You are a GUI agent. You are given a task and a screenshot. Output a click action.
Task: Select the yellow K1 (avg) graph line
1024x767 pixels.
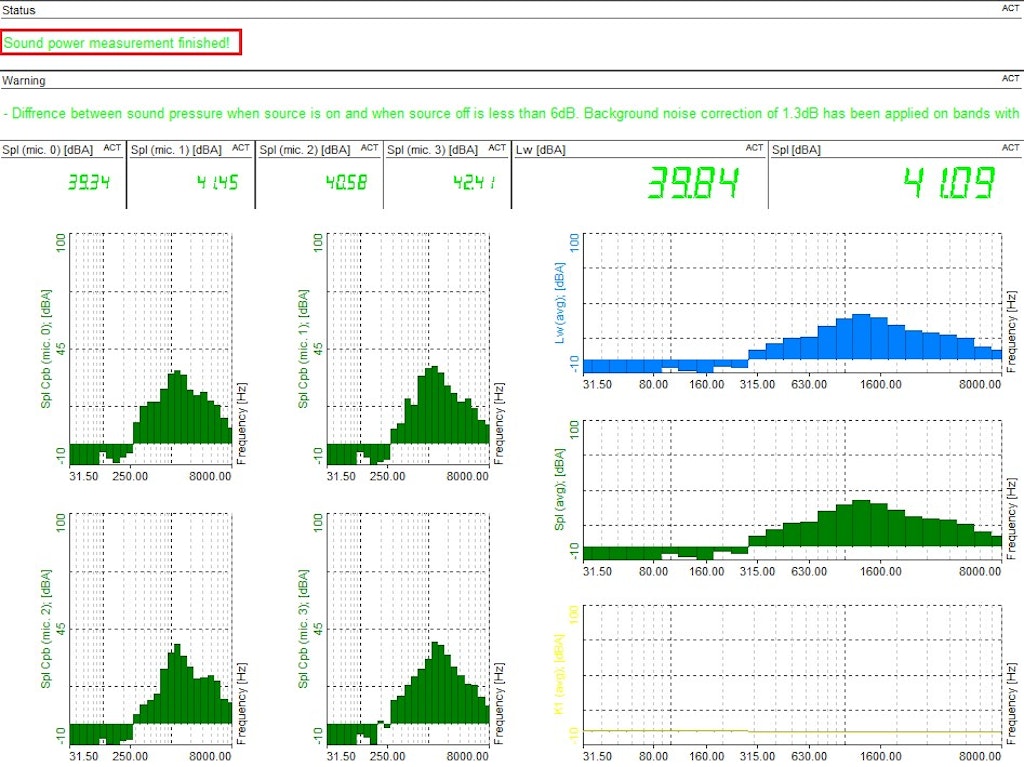792,731
